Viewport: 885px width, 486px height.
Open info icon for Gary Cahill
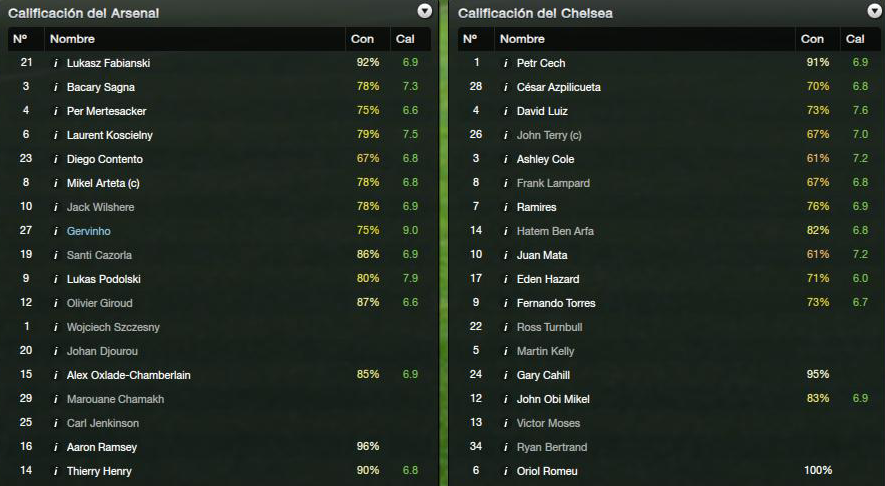[505, 375]
